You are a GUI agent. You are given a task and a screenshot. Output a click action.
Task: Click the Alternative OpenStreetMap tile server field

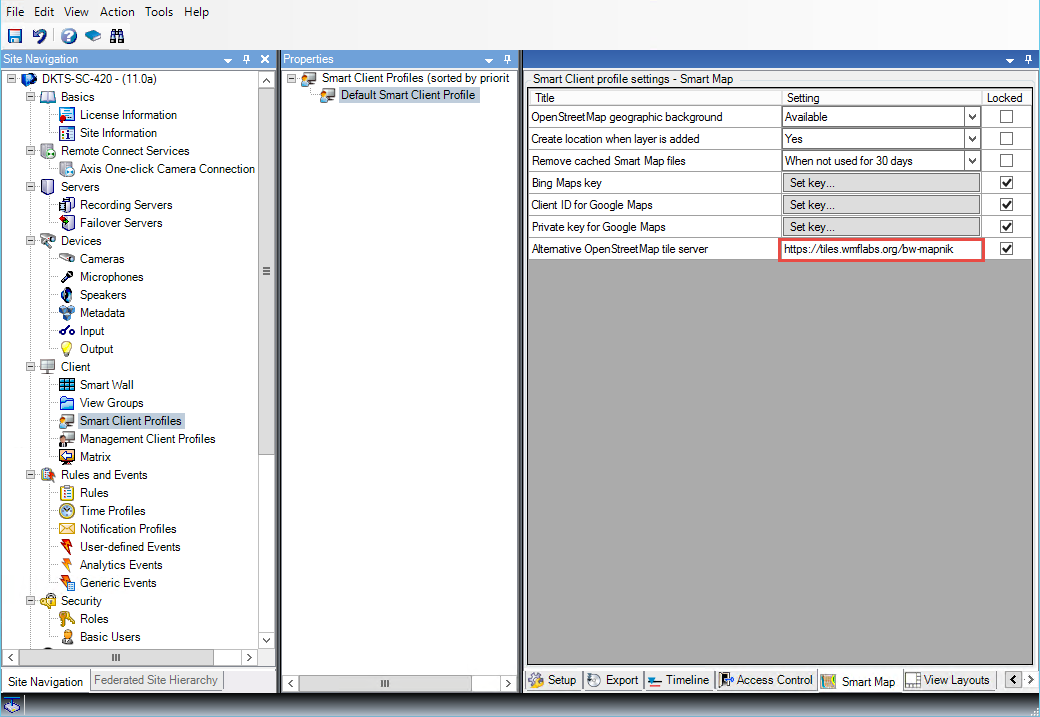point(881,249)
